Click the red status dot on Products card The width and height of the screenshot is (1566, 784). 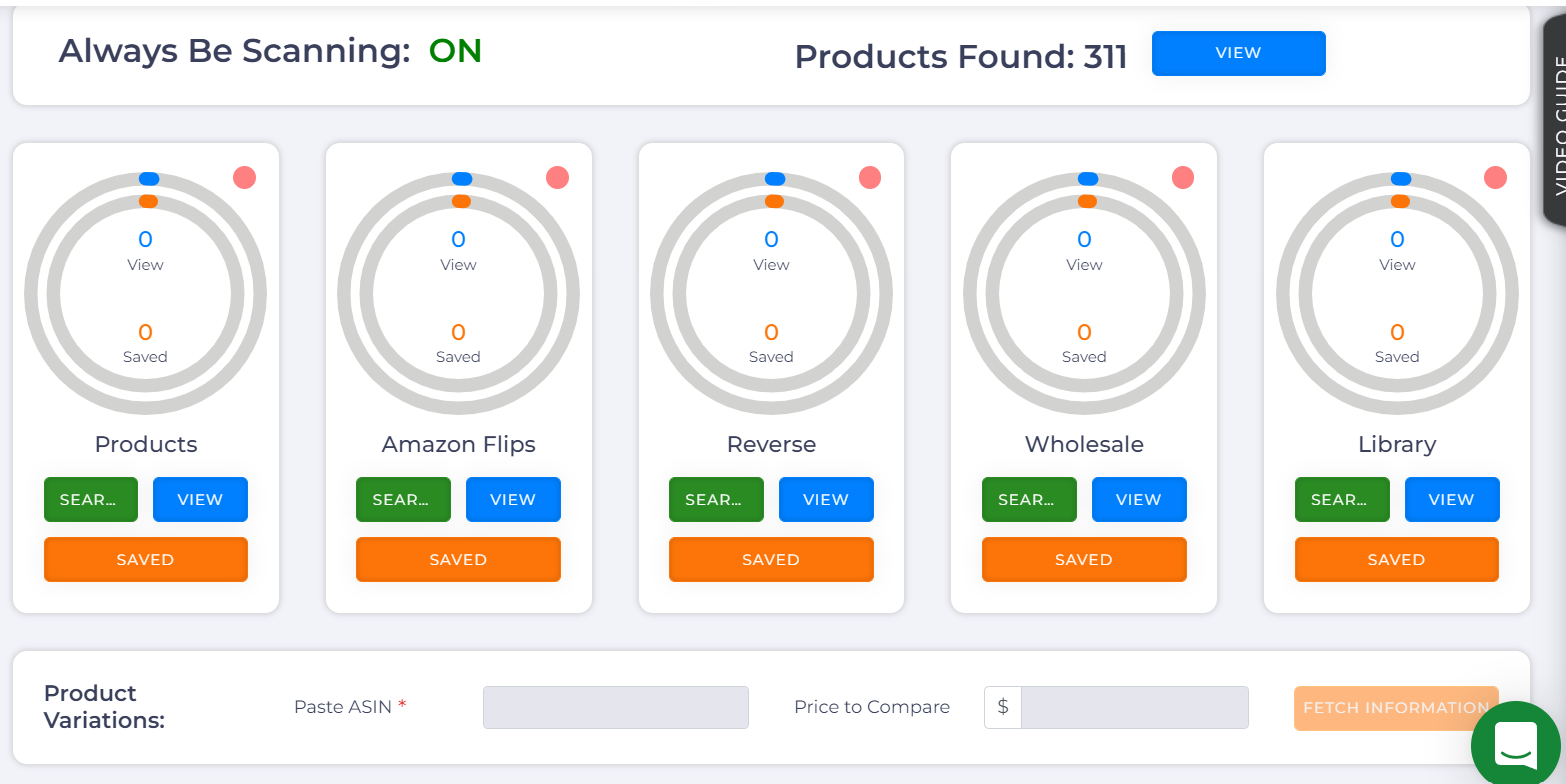[x=245, y=178]
